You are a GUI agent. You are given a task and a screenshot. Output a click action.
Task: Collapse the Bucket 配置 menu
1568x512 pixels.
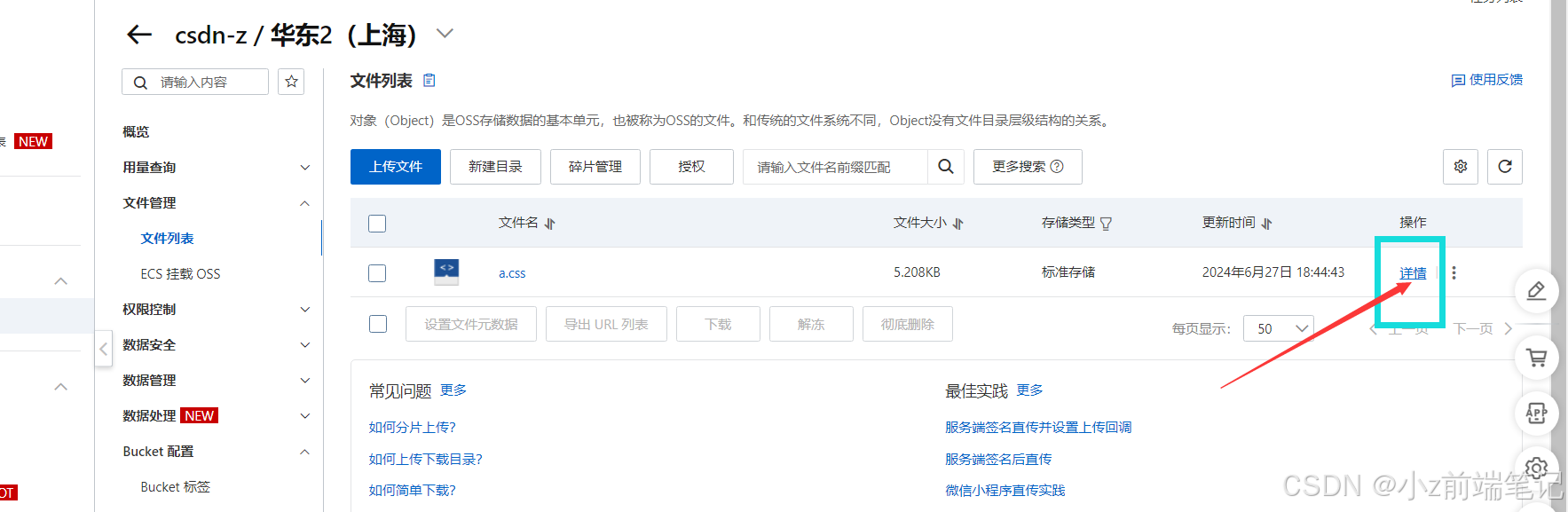click(x=217, y=451)
